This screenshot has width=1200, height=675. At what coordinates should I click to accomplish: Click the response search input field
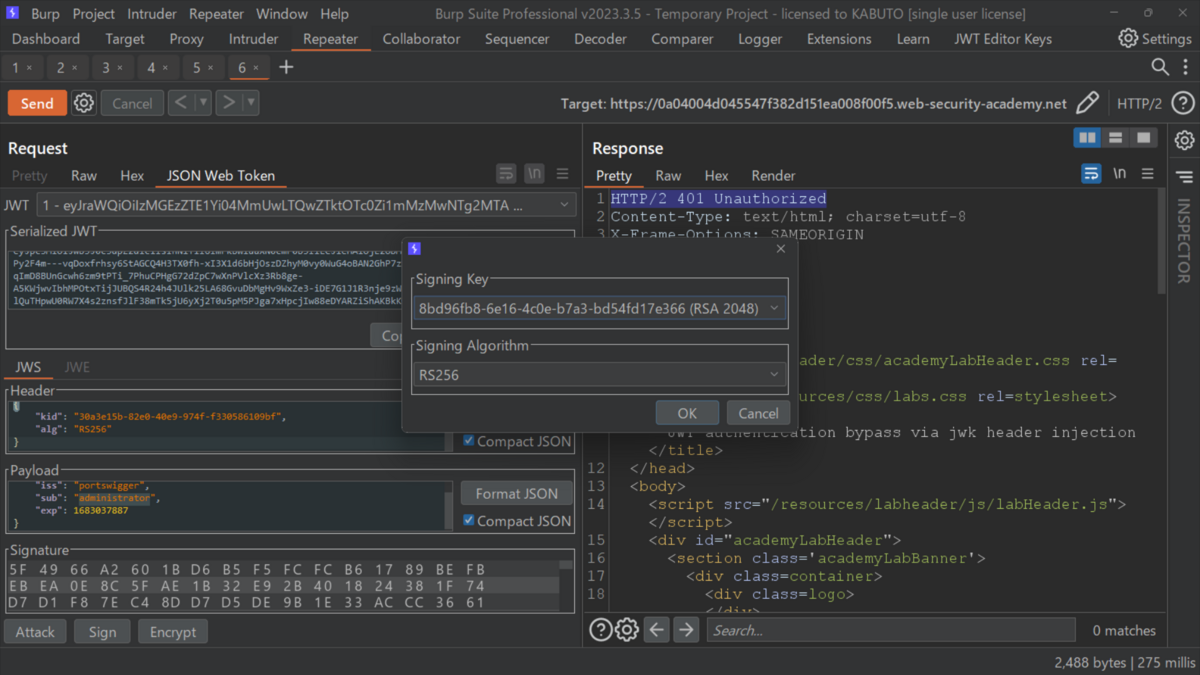[890, 630]
